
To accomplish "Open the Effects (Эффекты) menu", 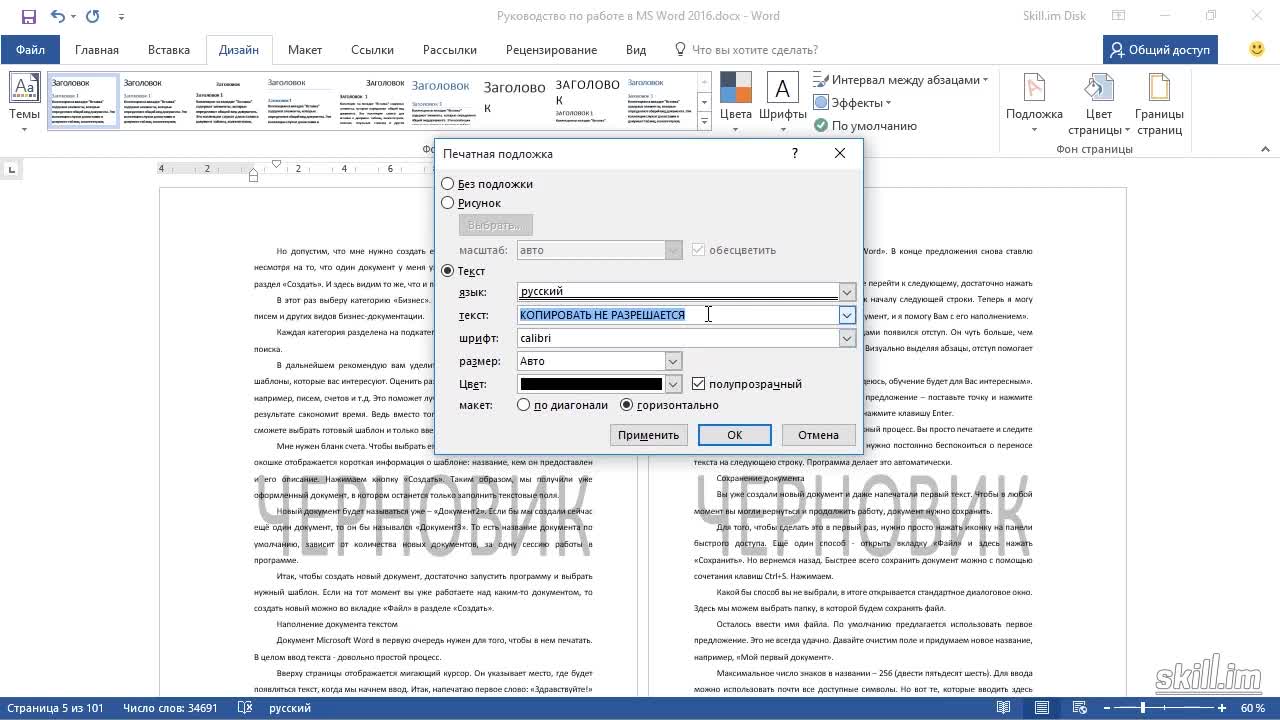I will pos(851,102).
